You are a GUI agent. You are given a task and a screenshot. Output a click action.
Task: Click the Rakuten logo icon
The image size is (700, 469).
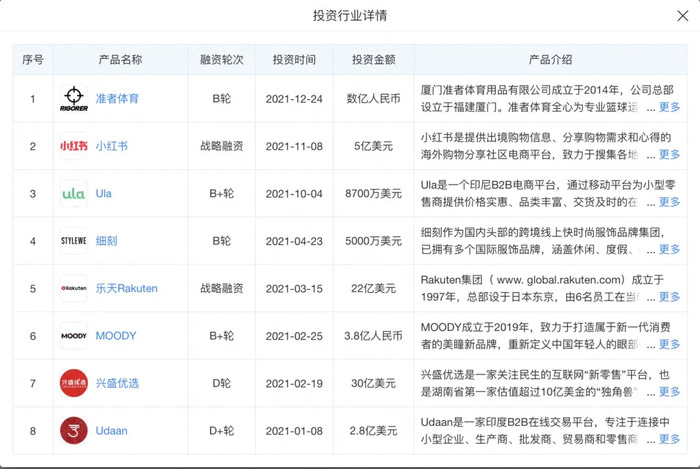74,288
